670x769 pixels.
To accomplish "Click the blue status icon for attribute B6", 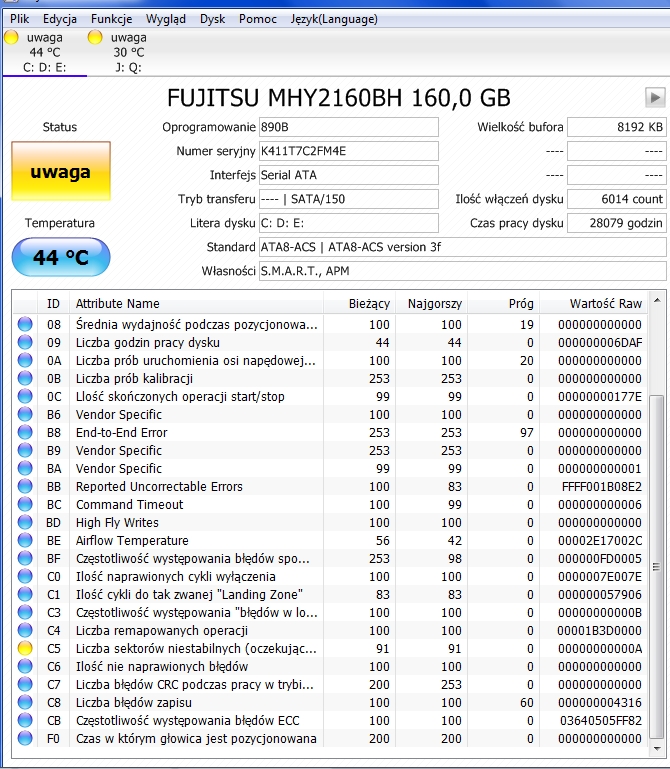I will [x=25, y=414].
